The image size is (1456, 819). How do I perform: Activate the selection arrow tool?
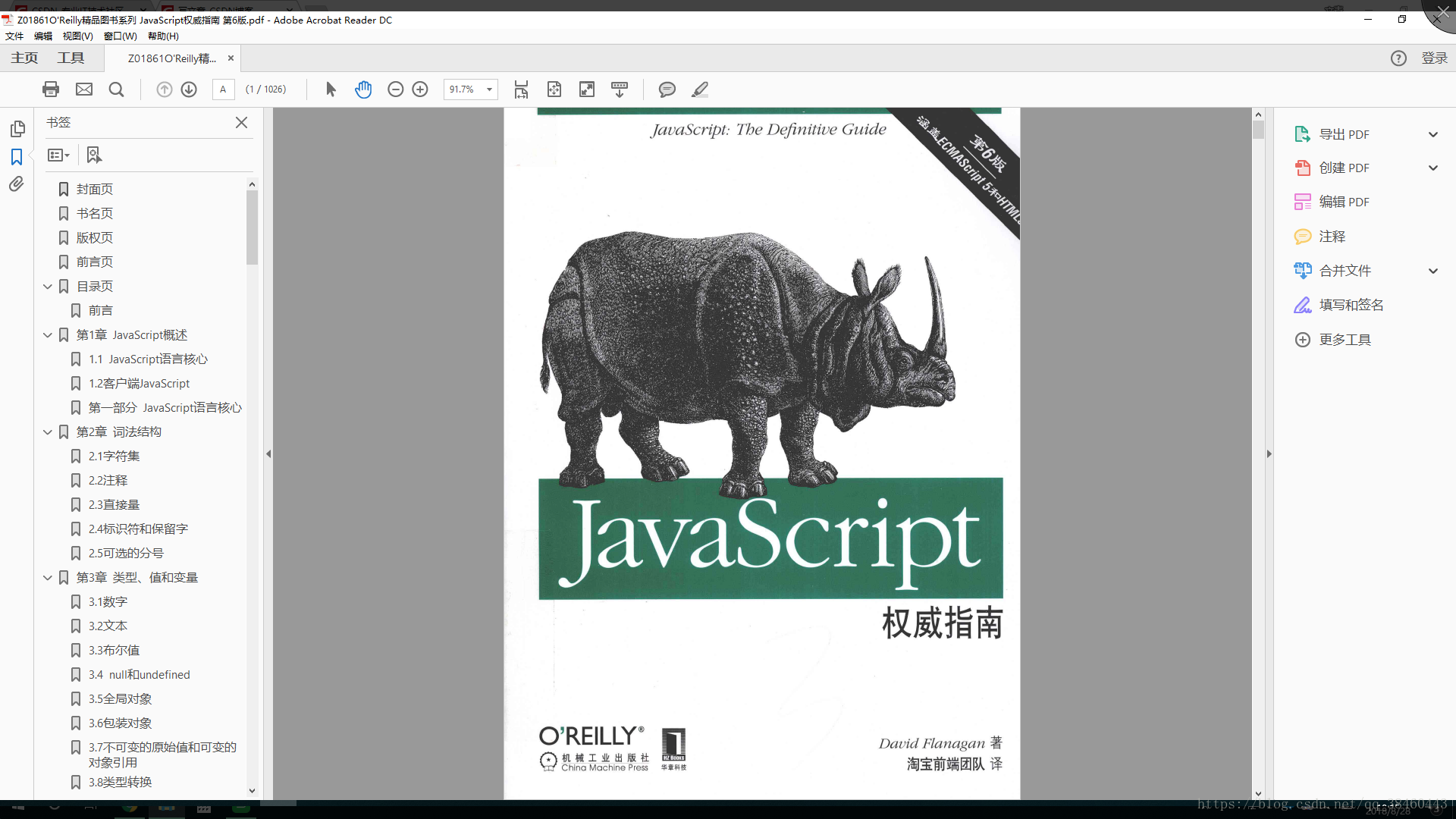pyautogui.click(x=331, y=89)
